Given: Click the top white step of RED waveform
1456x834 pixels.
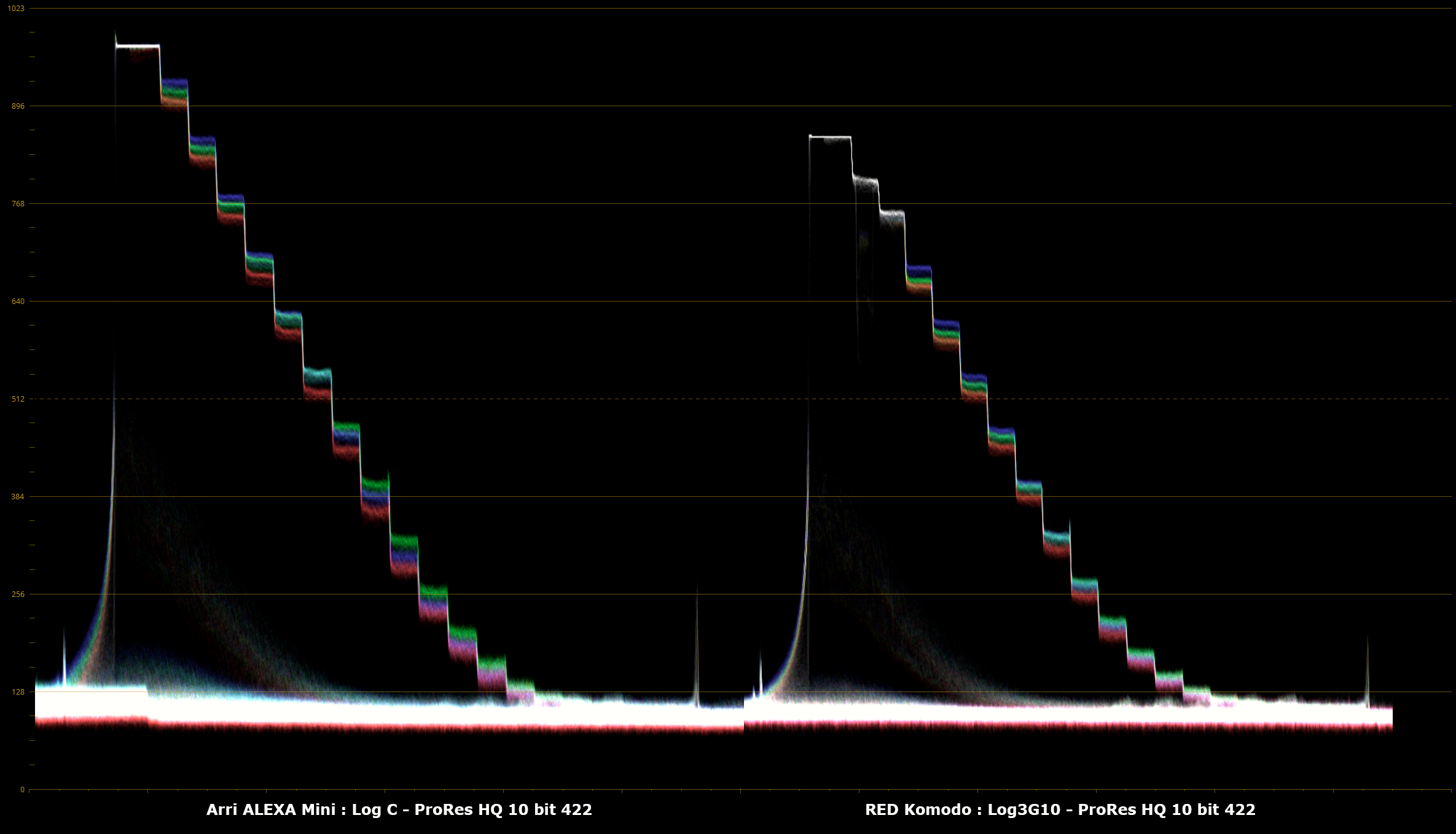Looking at the screenshot, I should click(x=831, y=137).
